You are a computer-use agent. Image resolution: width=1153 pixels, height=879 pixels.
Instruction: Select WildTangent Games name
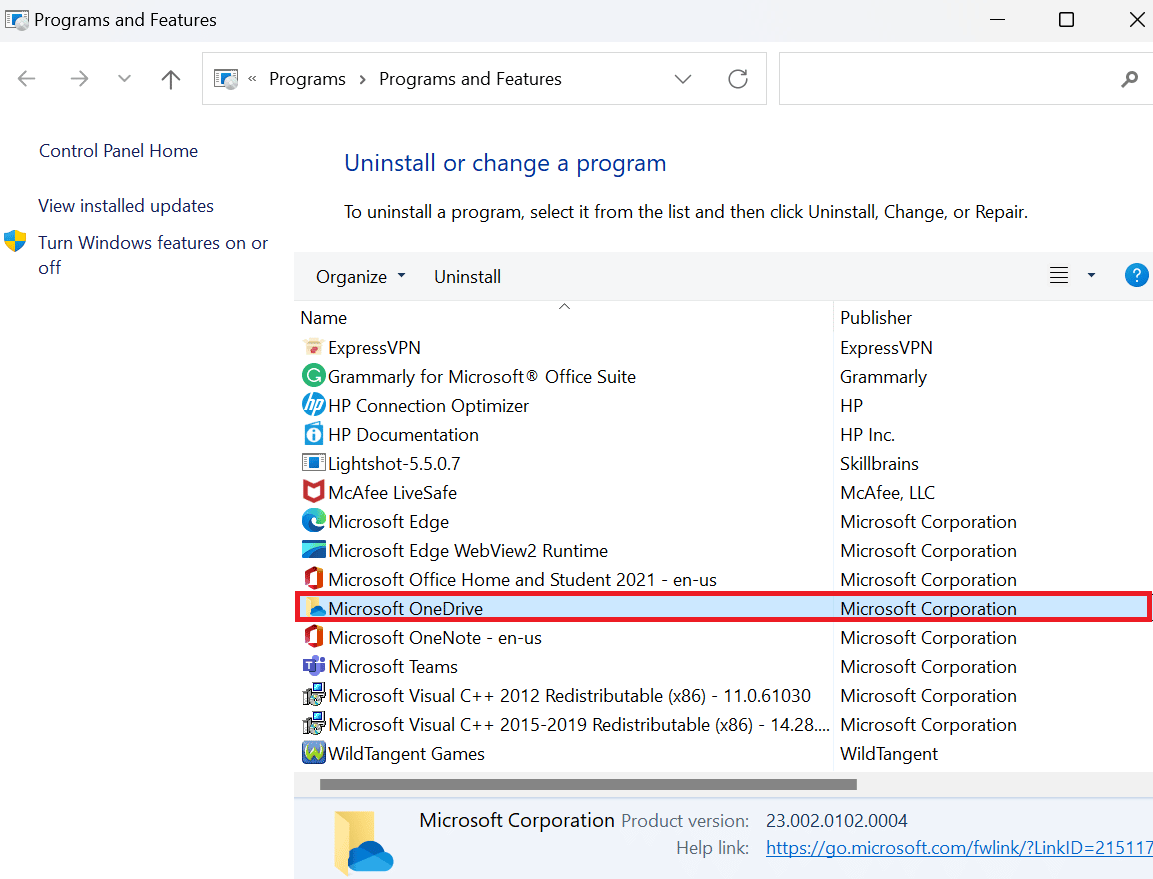point(407,754)
